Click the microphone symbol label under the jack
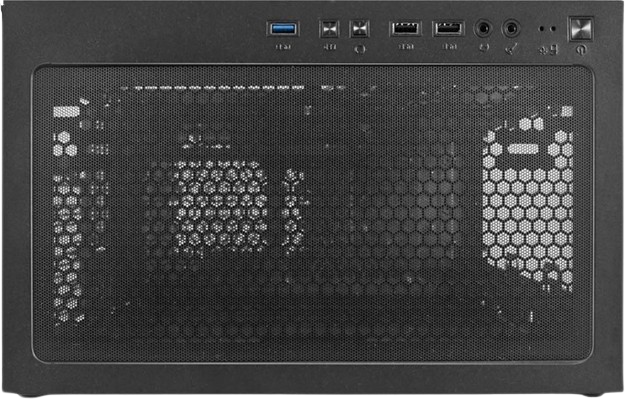Viewport: 625px width, 399px height. (x=511, y=49)
